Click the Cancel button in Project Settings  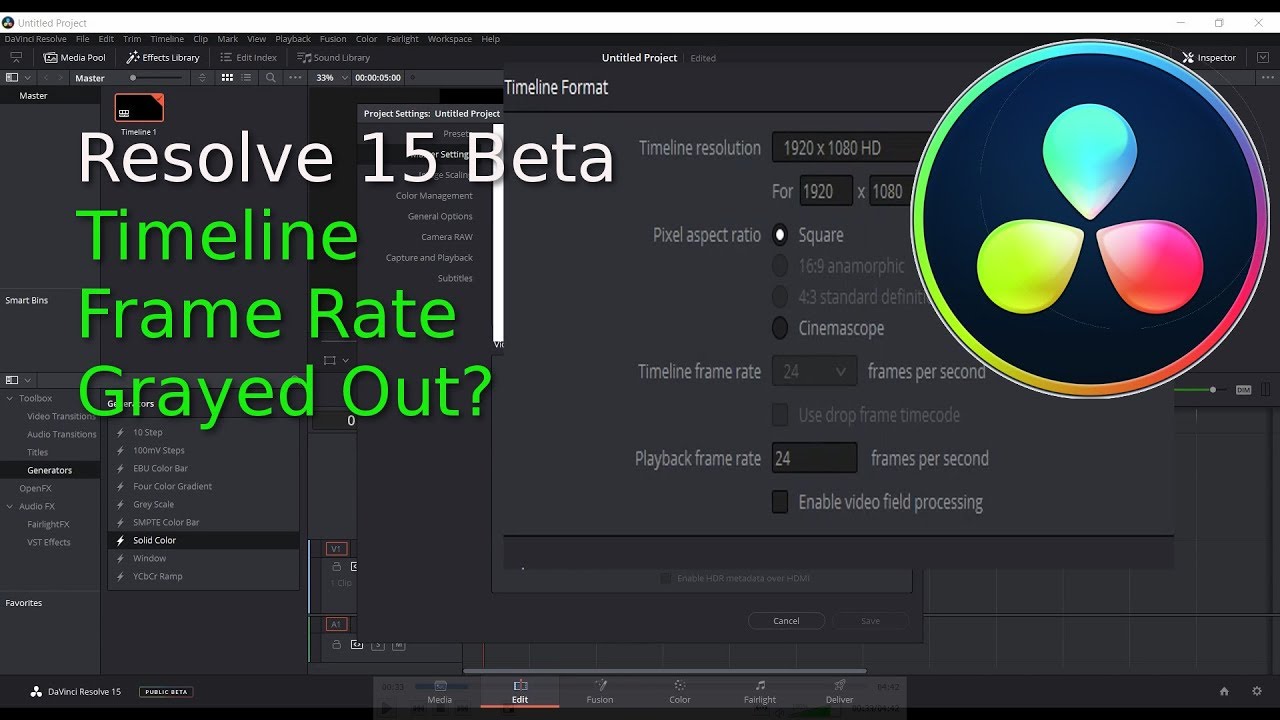coord(786,621)
